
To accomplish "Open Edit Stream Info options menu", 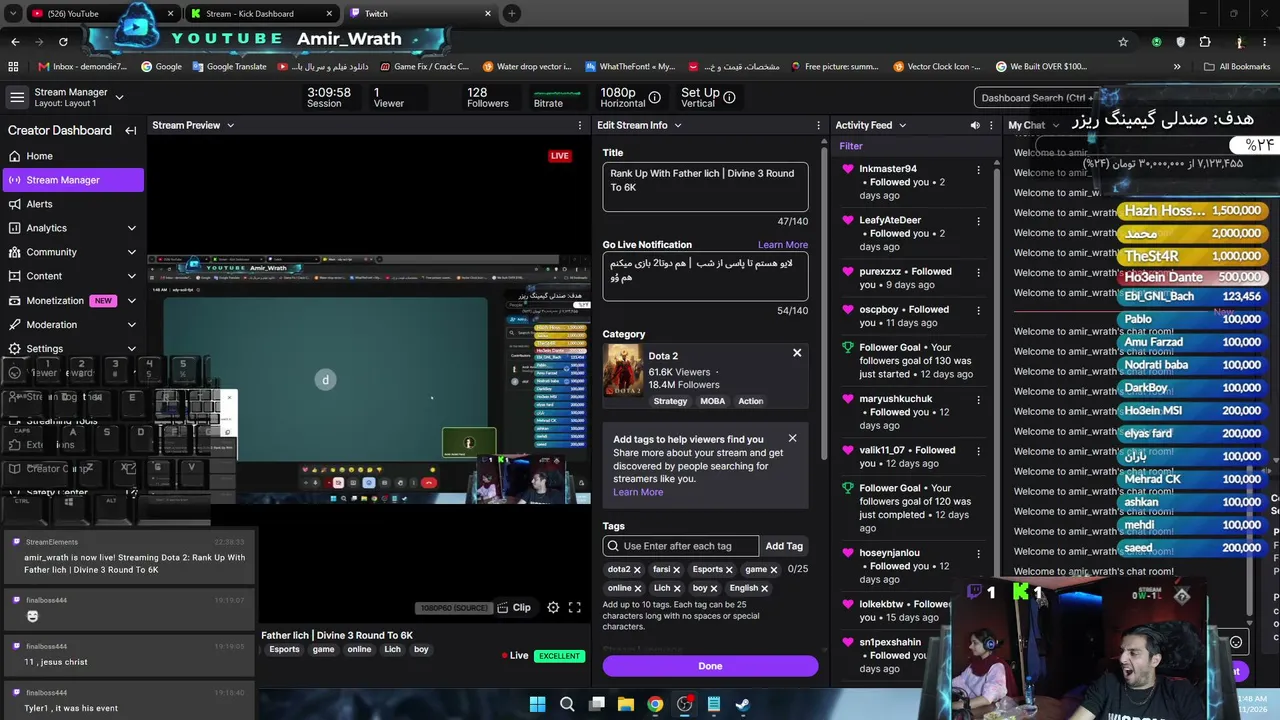I will (x=820, y=125).
